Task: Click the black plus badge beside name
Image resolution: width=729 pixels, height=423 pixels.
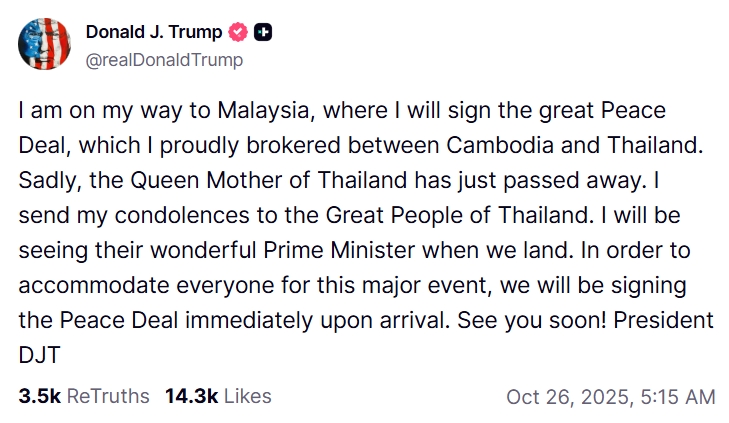Action: (263, 33)
